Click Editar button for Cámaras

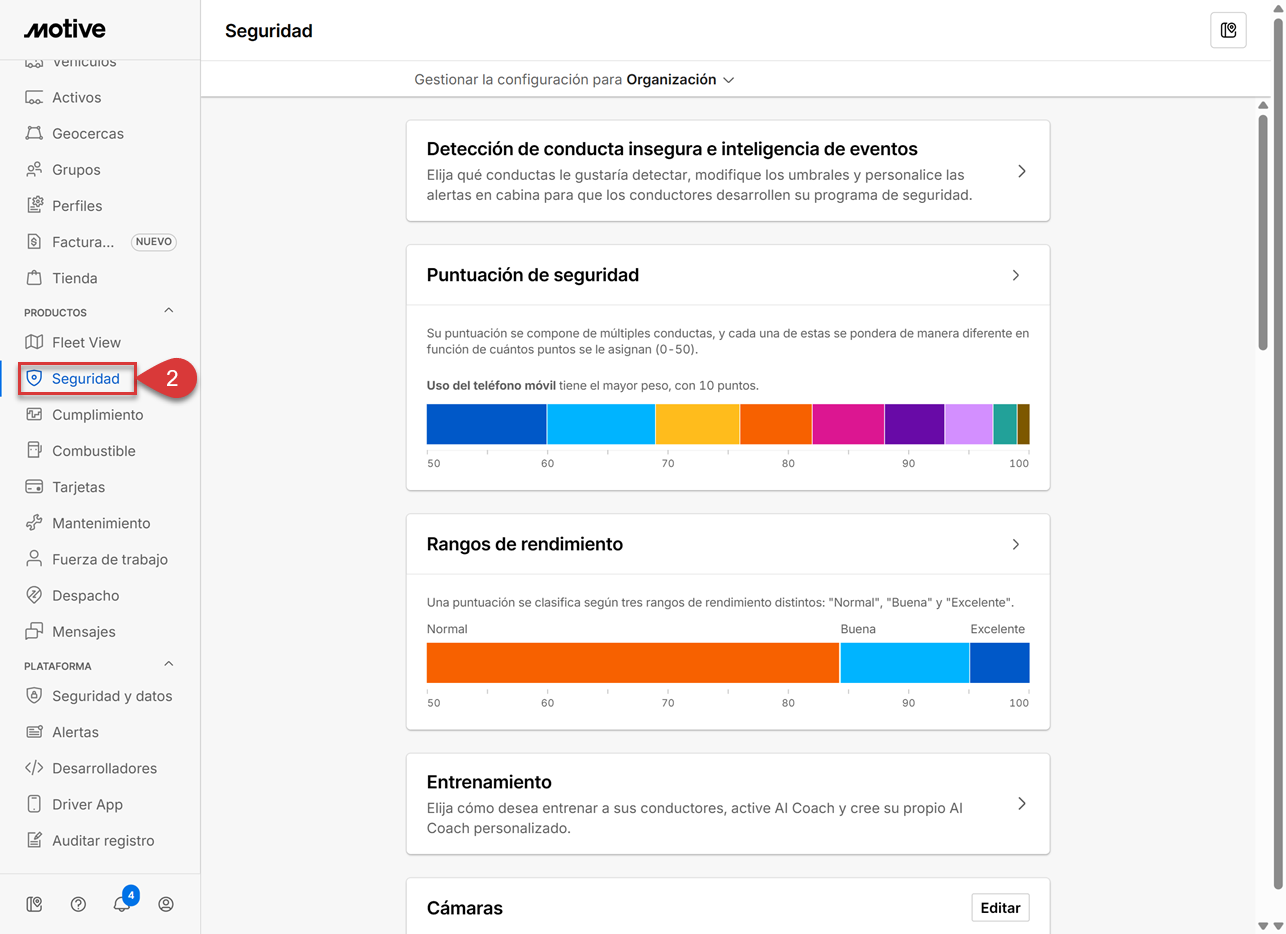(x=1000, y=908)
